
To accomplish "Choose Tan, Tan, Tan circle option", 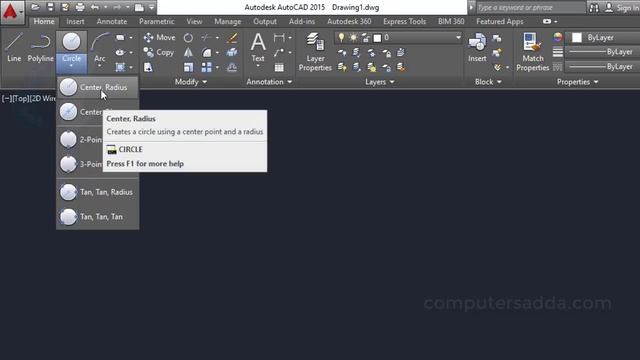I will (x=98, y=217).
